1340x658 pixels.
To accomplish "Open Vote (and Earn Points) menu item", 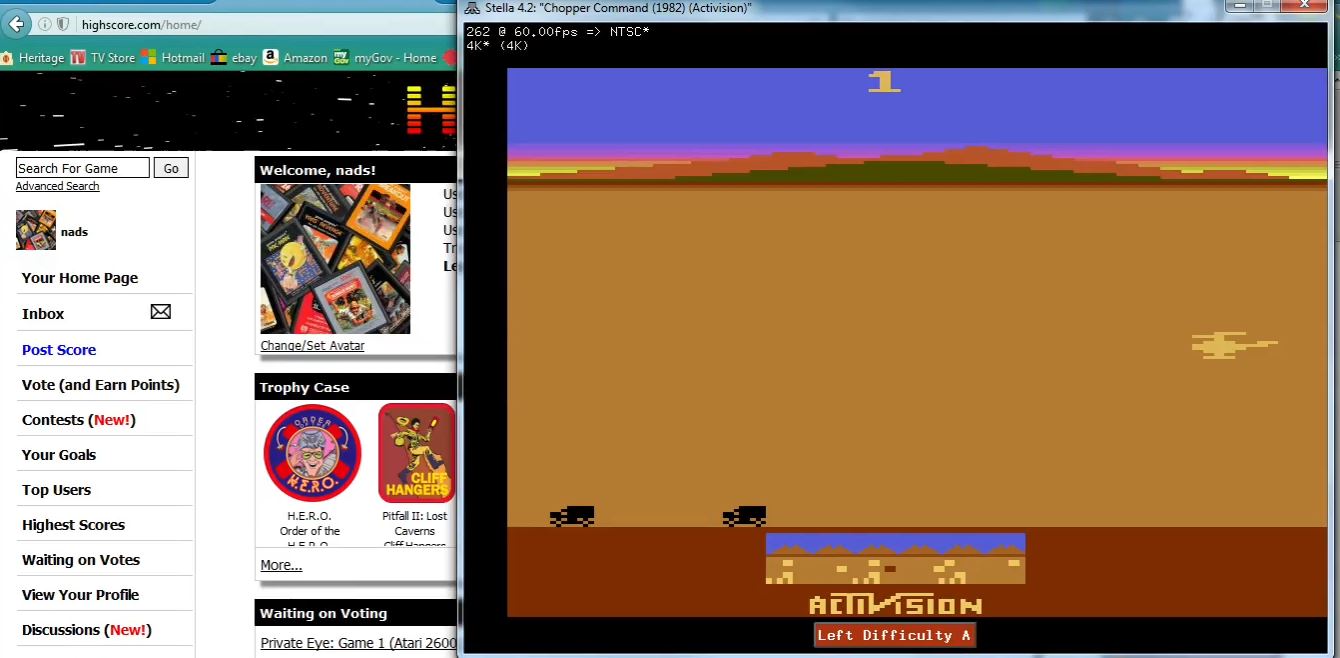I will click(101, 384).
